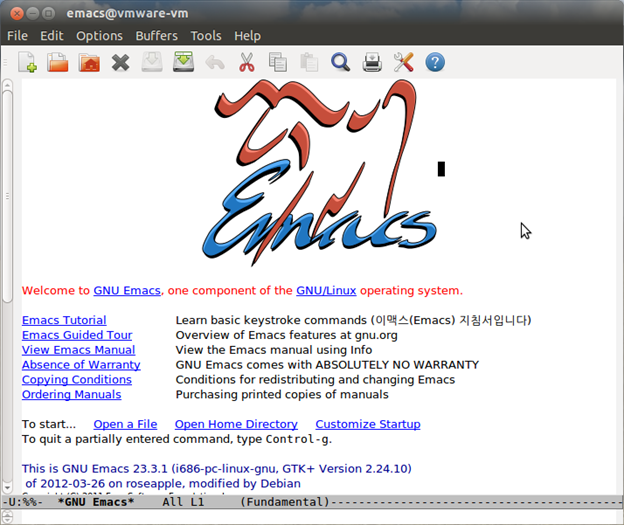Open the Tools menu
Screen dimensions: 624x525
(206, 36)
